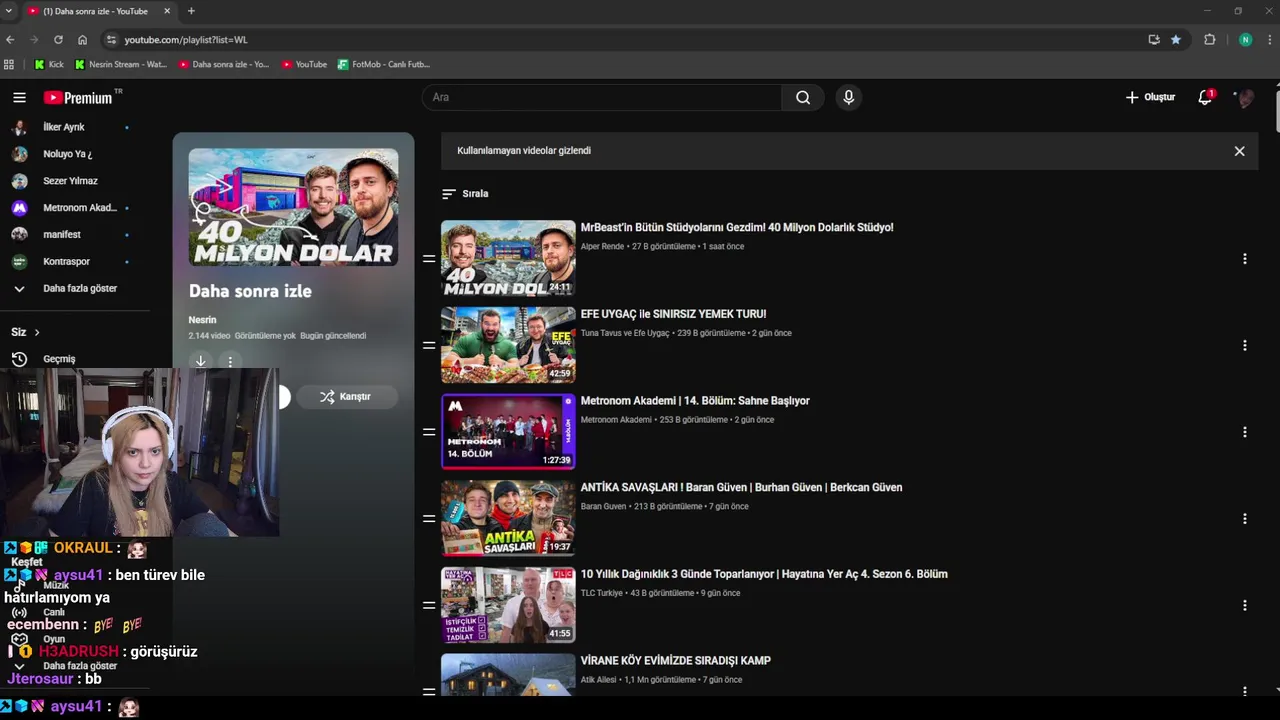Reload the page in browser
The height and width of the screenshot is (720, 1280).
pyautogui.click(x=58, y=40)
